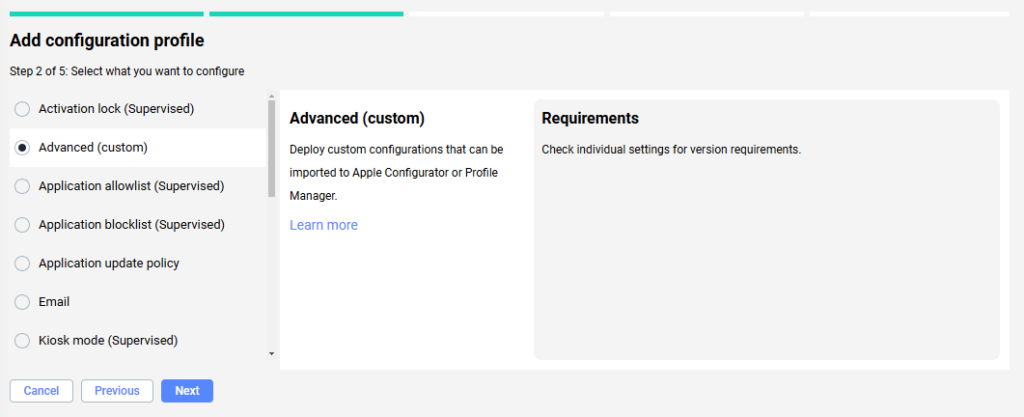Go back with the Previous button
1024x417 pixels.
point(117,391)
